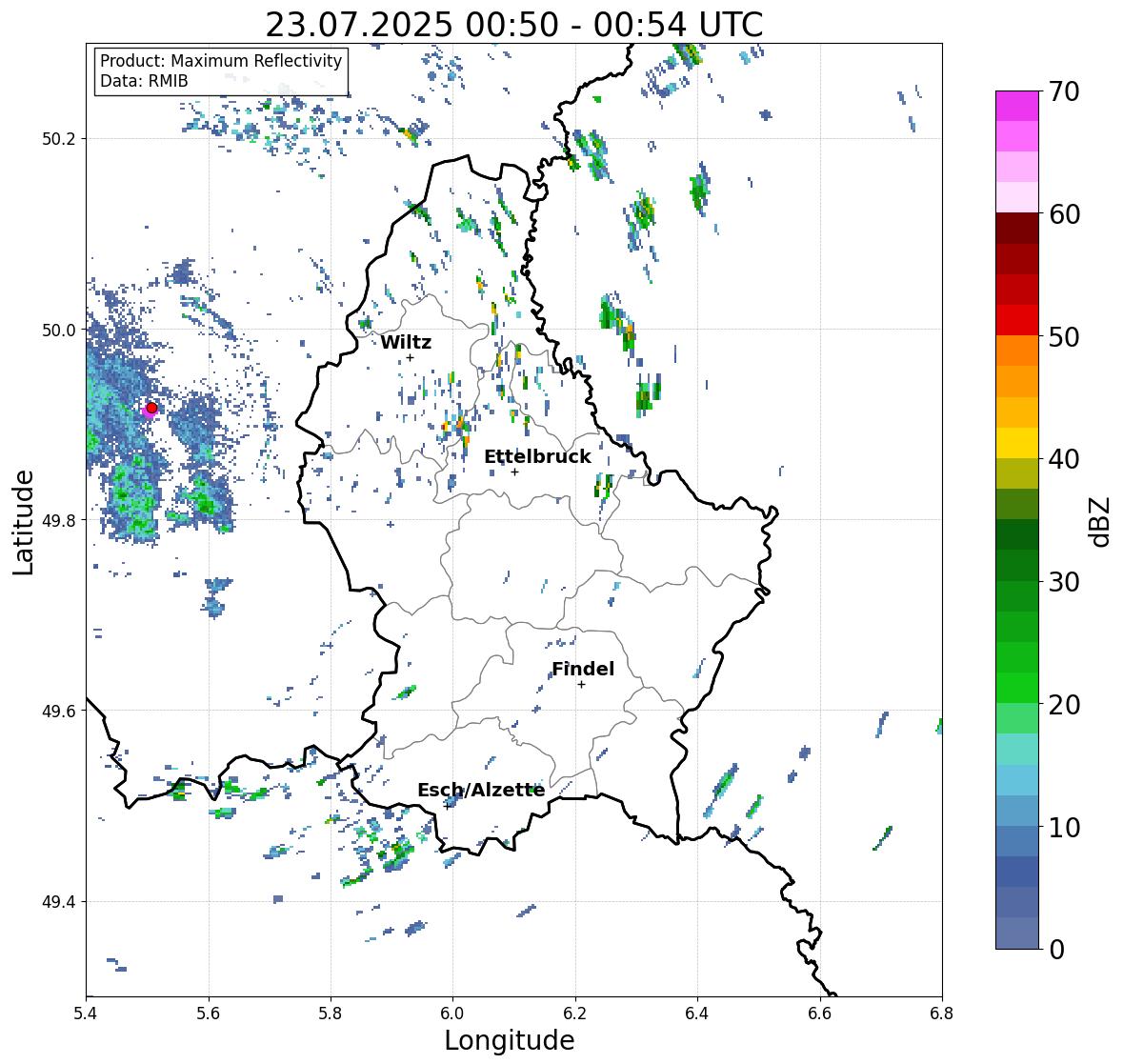Select the Esch/Alzette city label
This screenshot has width=1123, height=1064.
(481, 790)
